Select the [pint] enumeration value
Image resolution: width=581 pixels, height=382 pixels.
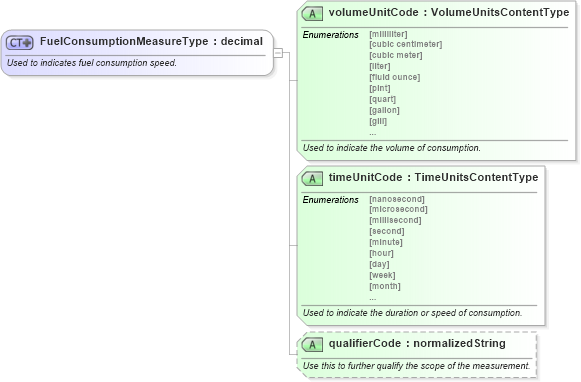point(379,88)
